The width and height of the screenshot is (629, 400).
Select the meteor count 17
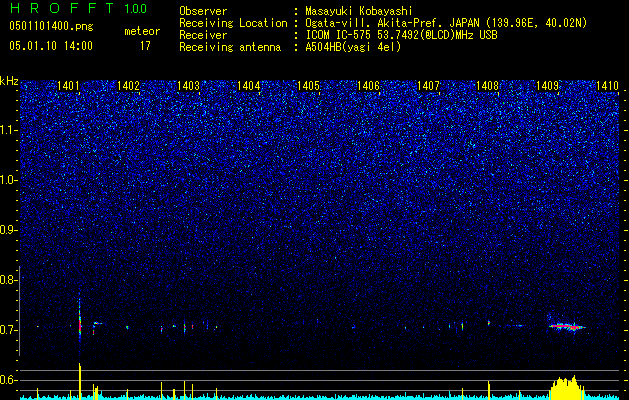(x=145, y=46)
